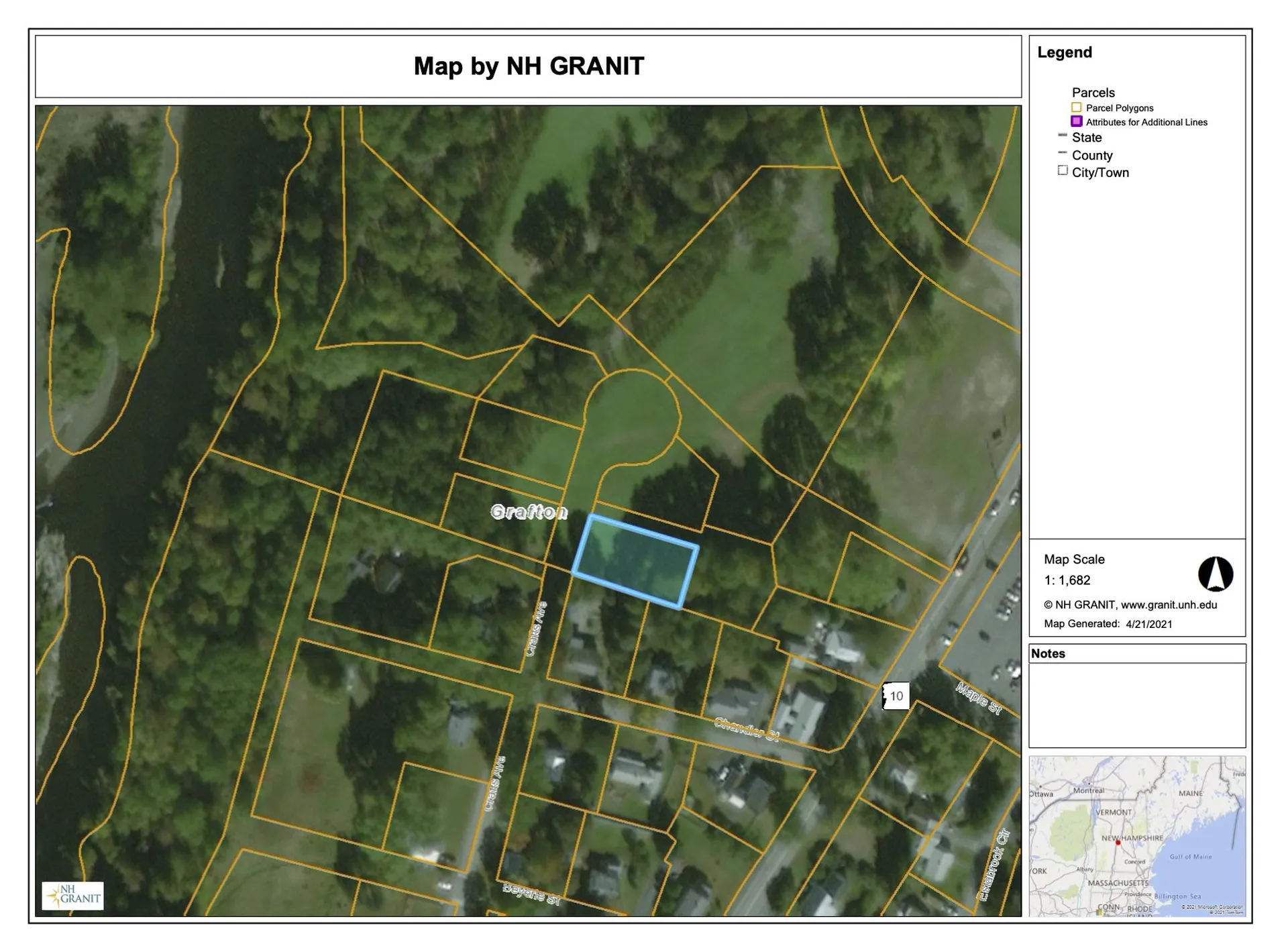The image size is (1288, 952).
Task: Click the Parcels legend group label
Action: [x=1093, y=93]
